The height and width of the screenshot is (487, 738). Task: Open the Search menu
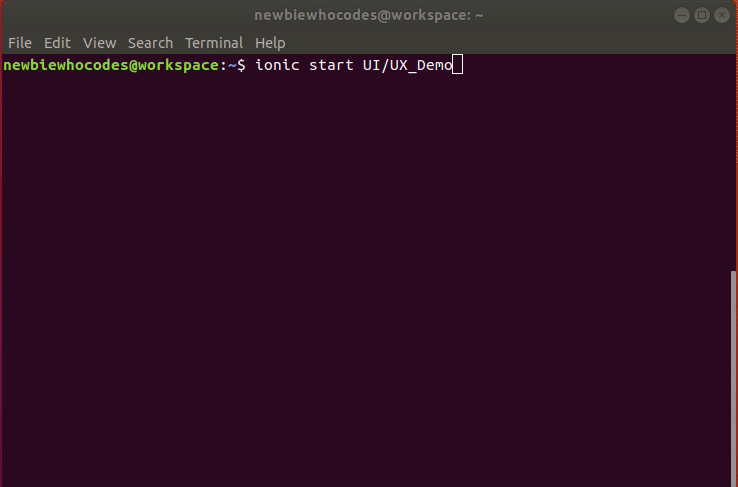click(150, 43)
